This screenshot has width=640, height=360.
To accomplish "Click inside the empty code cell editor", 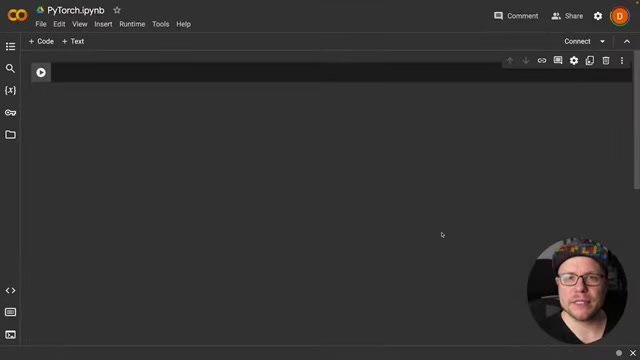I will click(x=341, y=72).
